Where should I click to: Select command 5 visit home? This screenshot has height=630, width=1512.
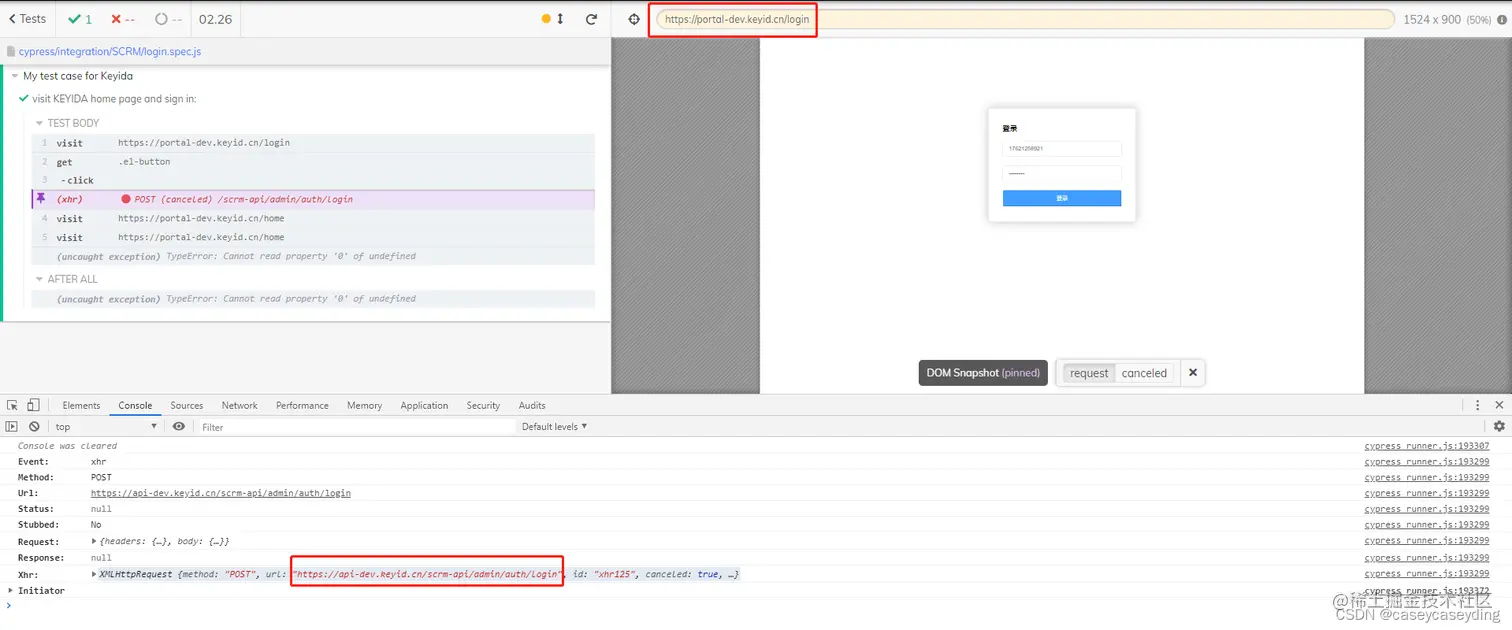point(313,238)
